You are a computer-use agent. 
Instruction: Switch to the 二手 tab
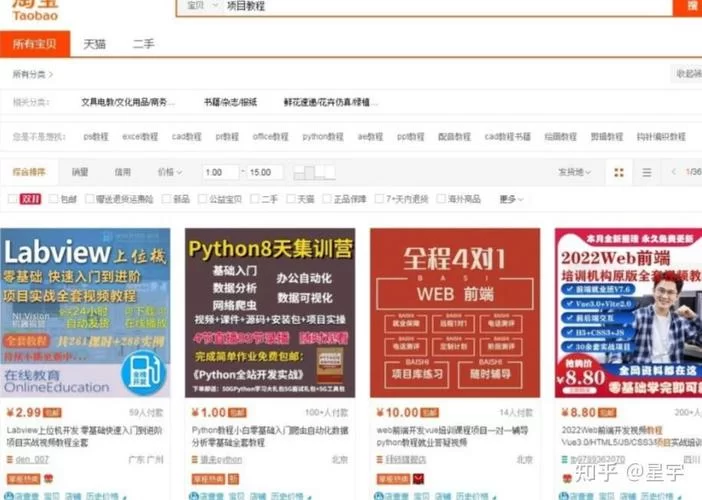[143, 44]
